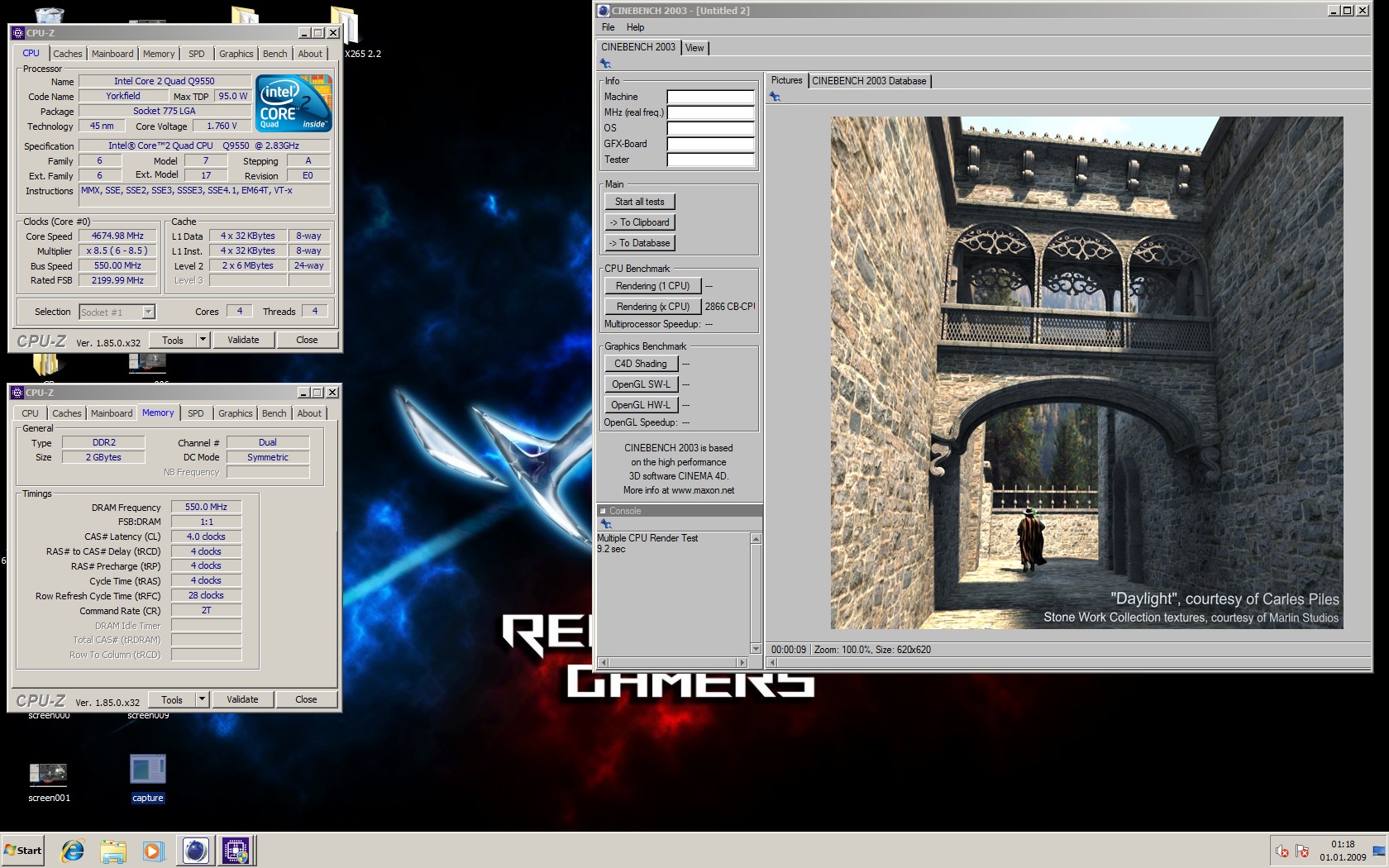
Task: Click Close in bottom CPU-Z window
Action: pyautogui.click(x=306, y=699)
